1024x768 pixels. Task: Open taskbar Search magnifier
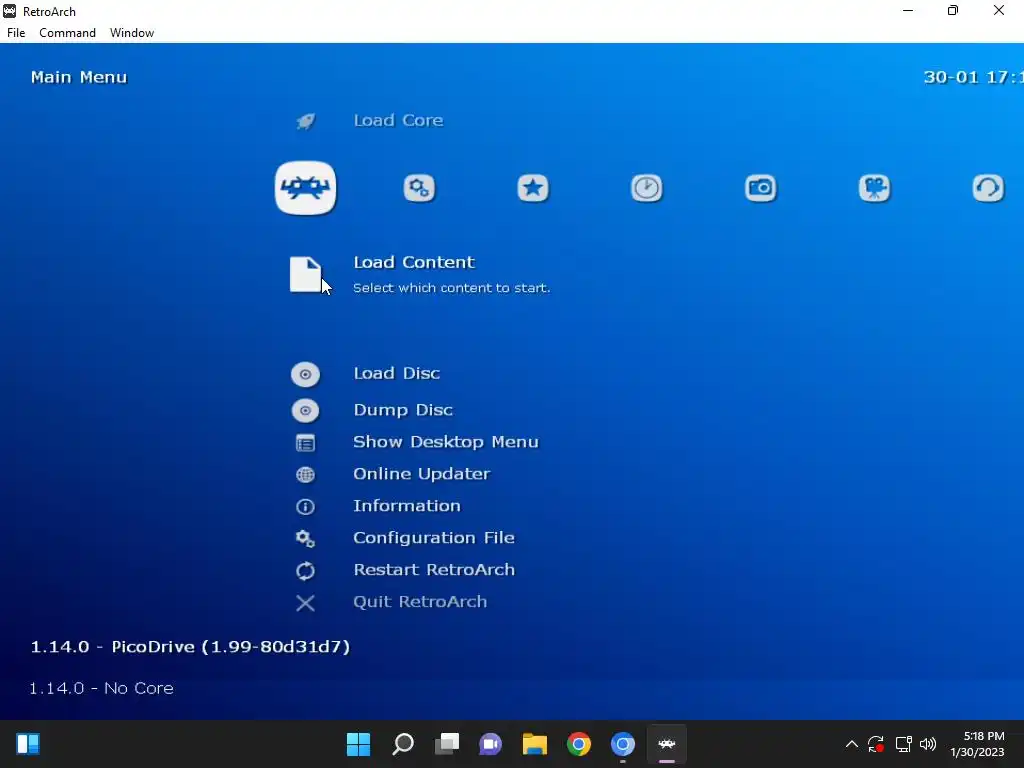click(403, 744)
